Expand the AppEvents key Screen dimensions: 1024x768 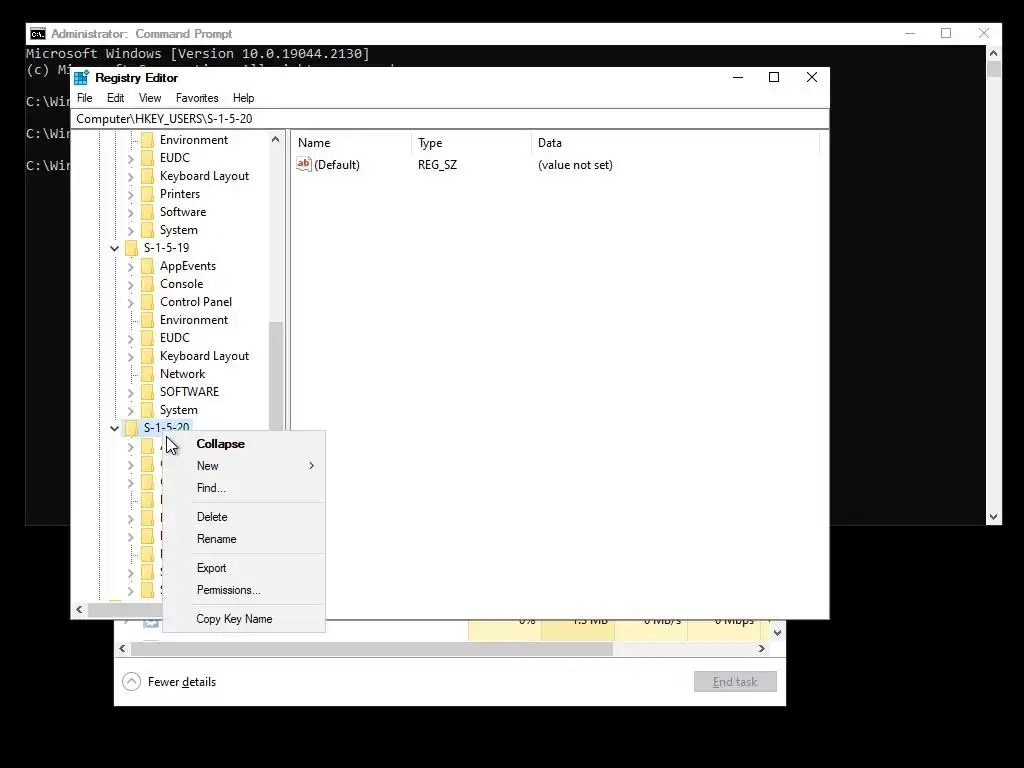click(131, 266)
